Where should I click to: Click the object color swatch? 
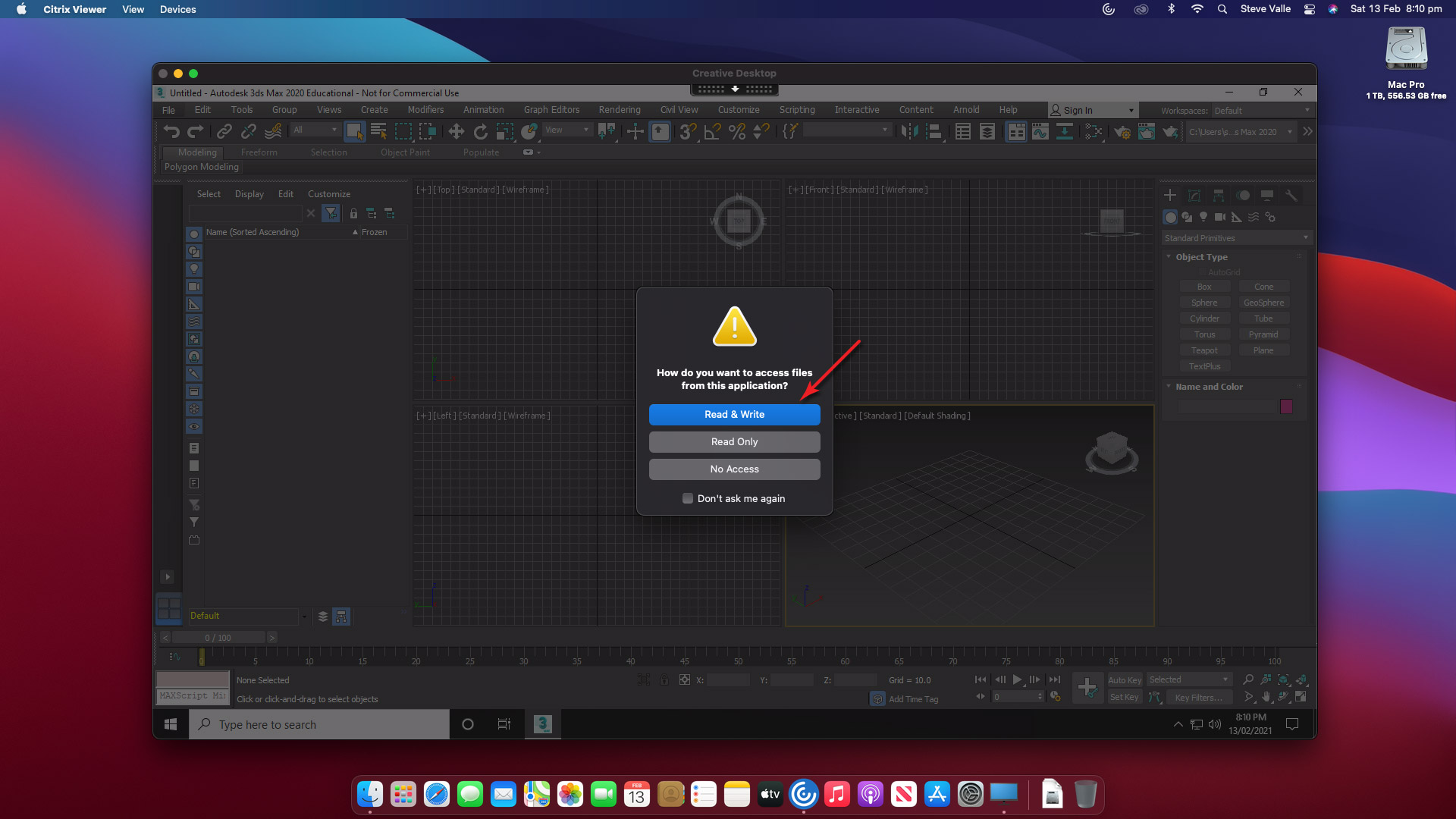(1286, 407)
